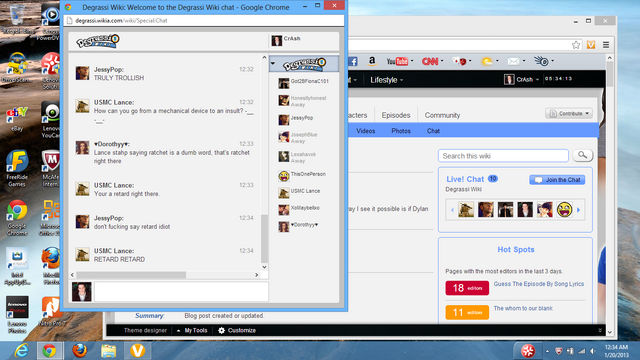Open the YouTube toolbar icon
The width and height of the screenshot is (640, 360).
(x=397, y=61)
